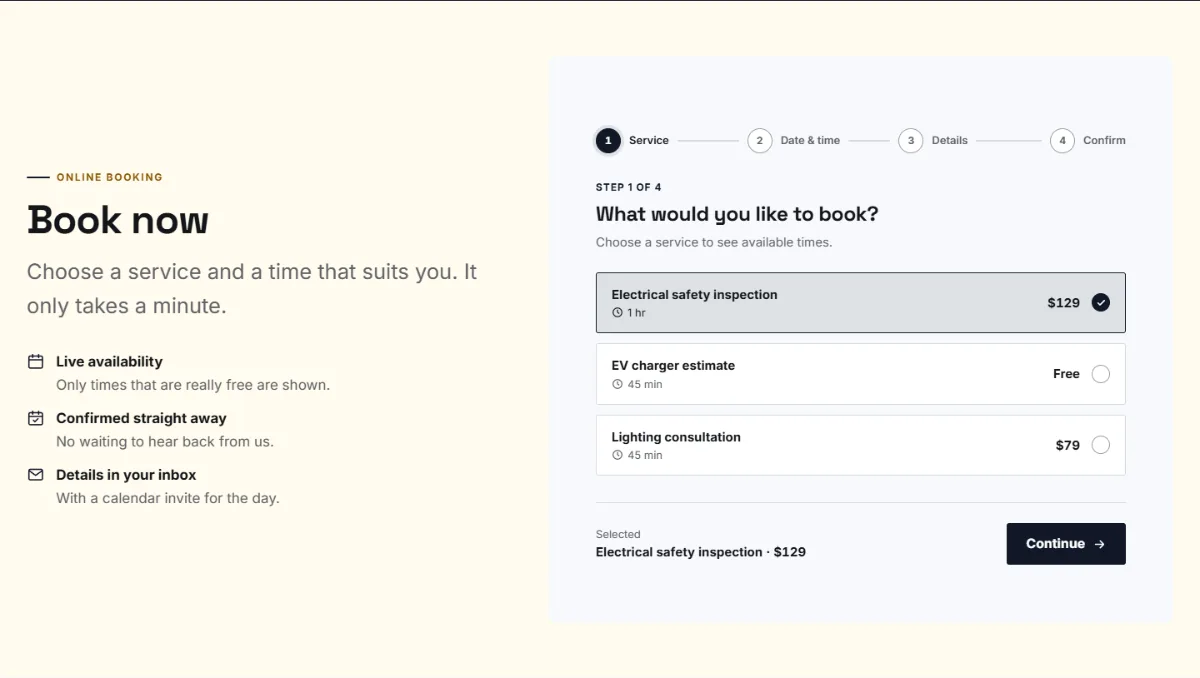The image size is (1200, 678).
Task: Click the Free price label
Action: coord(1066,374)
